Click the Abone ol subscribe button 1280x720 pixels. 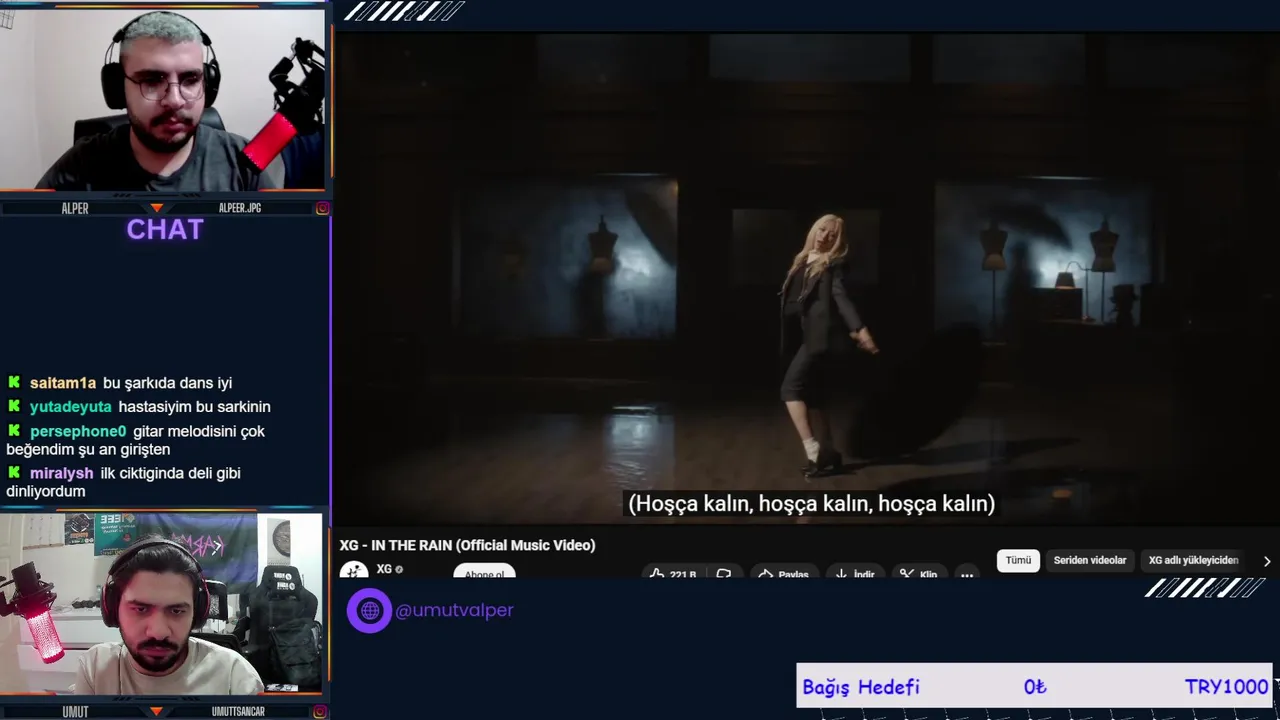(x=484, y=573)
